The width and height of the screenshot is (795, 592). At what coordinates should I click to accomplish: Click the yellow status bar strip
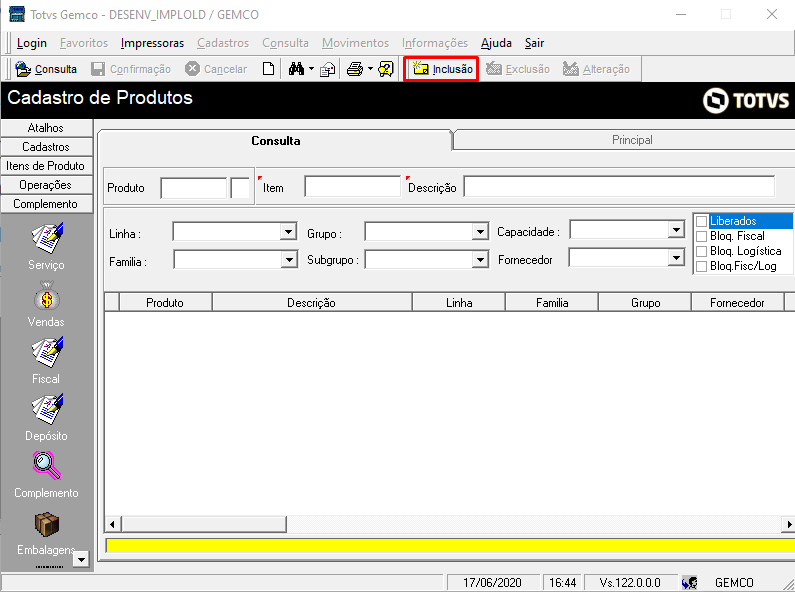point(450,545)
